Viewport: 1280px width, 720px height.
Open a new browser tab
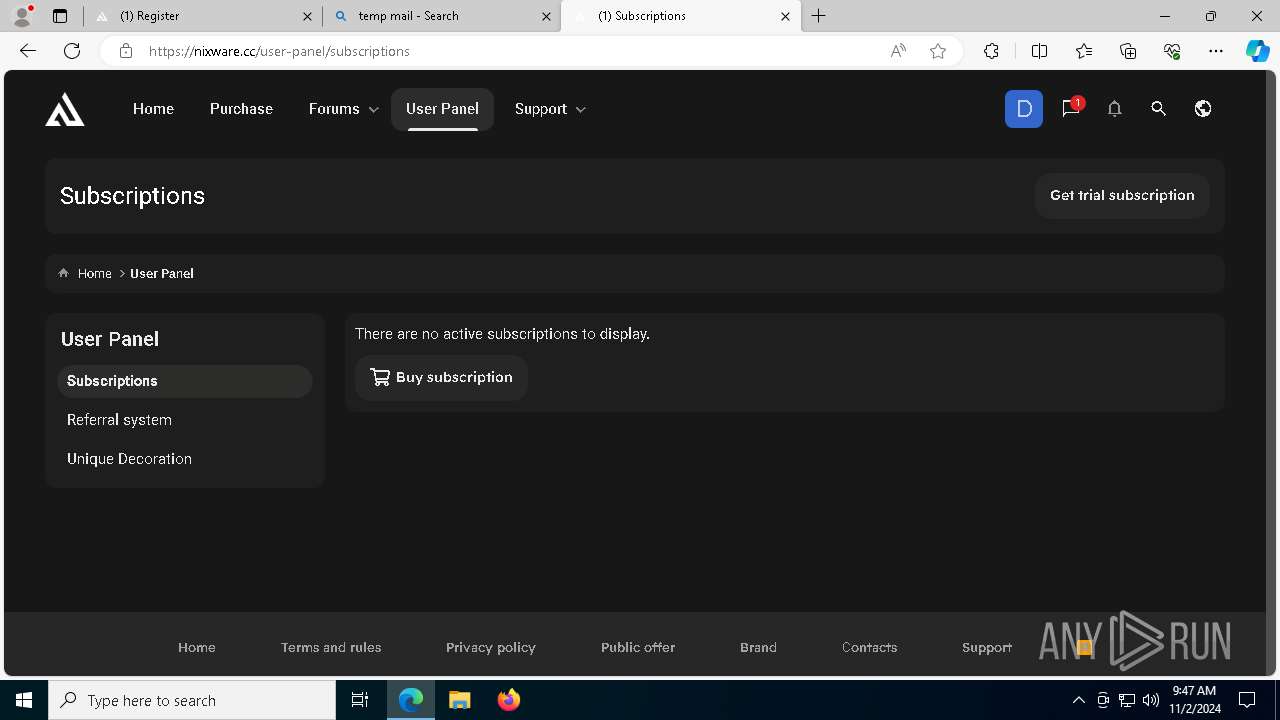(819, 16)
